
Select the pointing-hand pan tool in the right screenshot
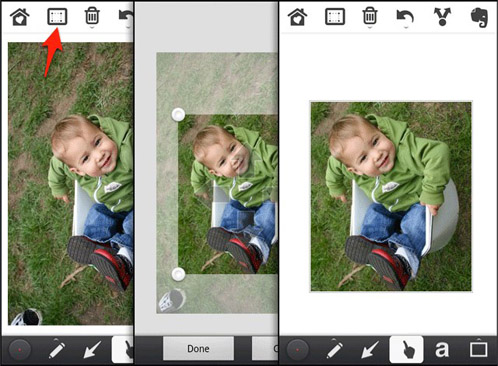point(406,349)
